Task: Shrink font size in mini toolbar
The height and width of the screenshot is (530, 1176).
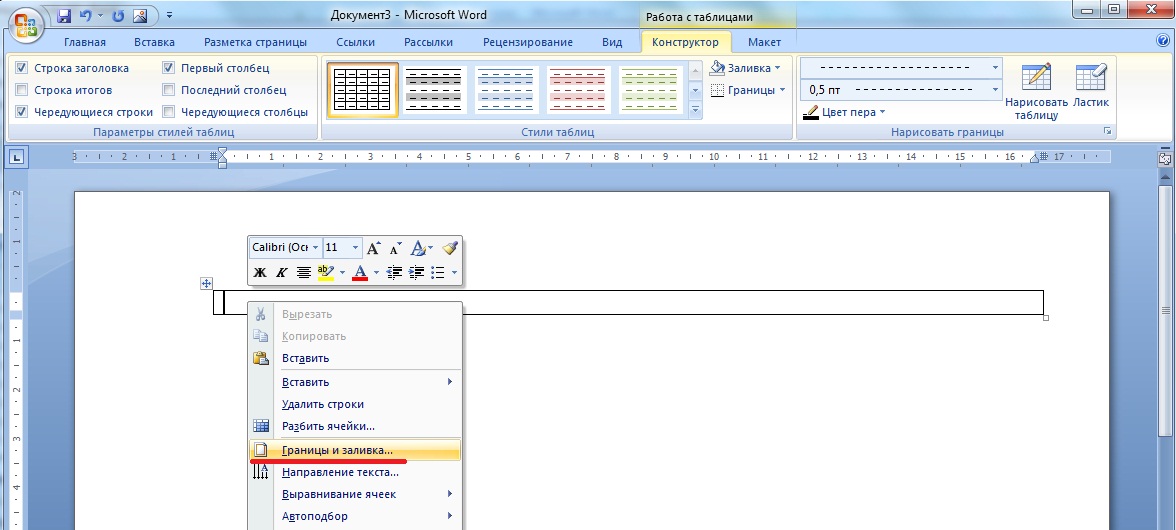Action: 395,247
